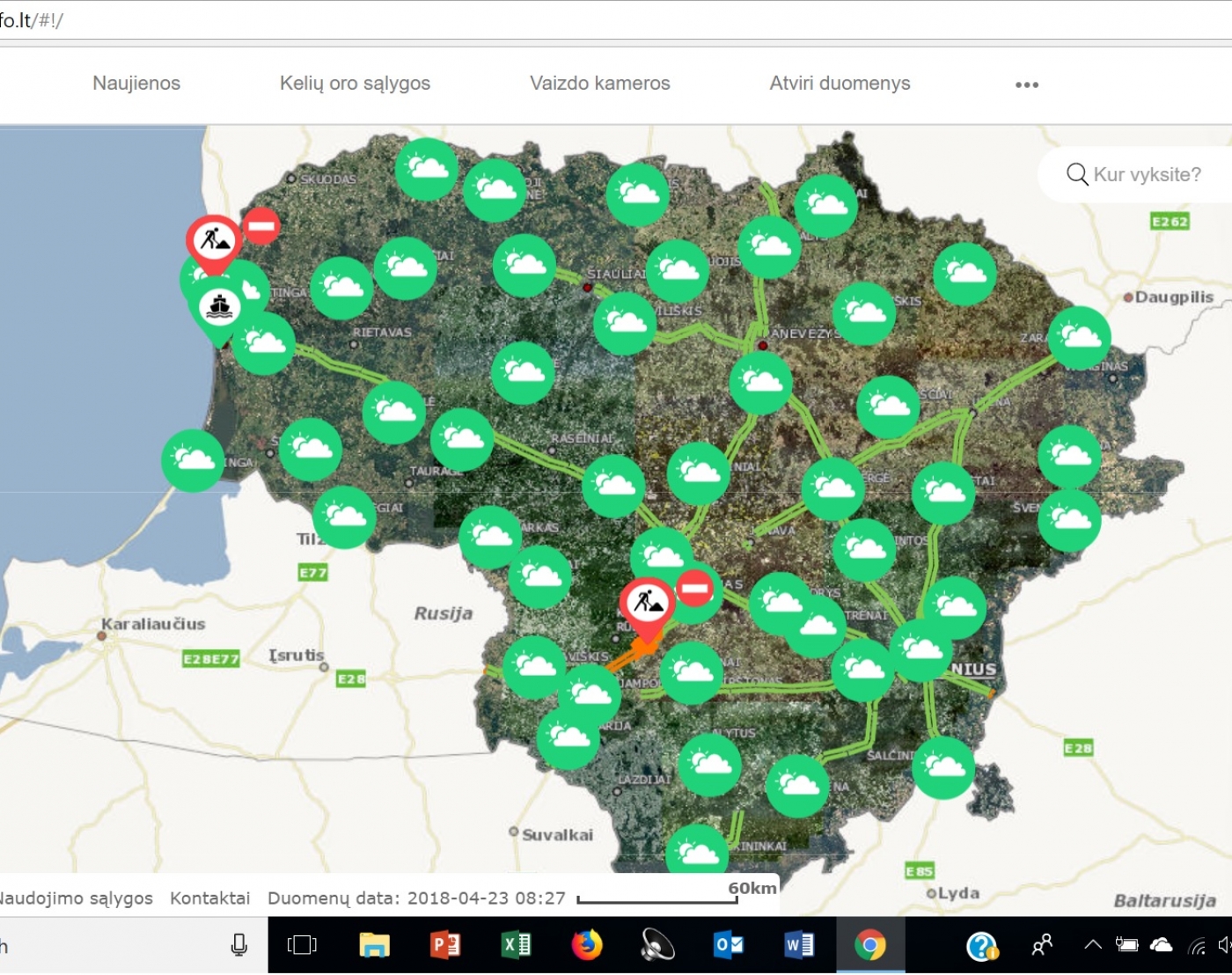This screenshot has height=975, width=1232.
Task: Switch to the Chrome taskbar icon
Action: pos(869,946)
